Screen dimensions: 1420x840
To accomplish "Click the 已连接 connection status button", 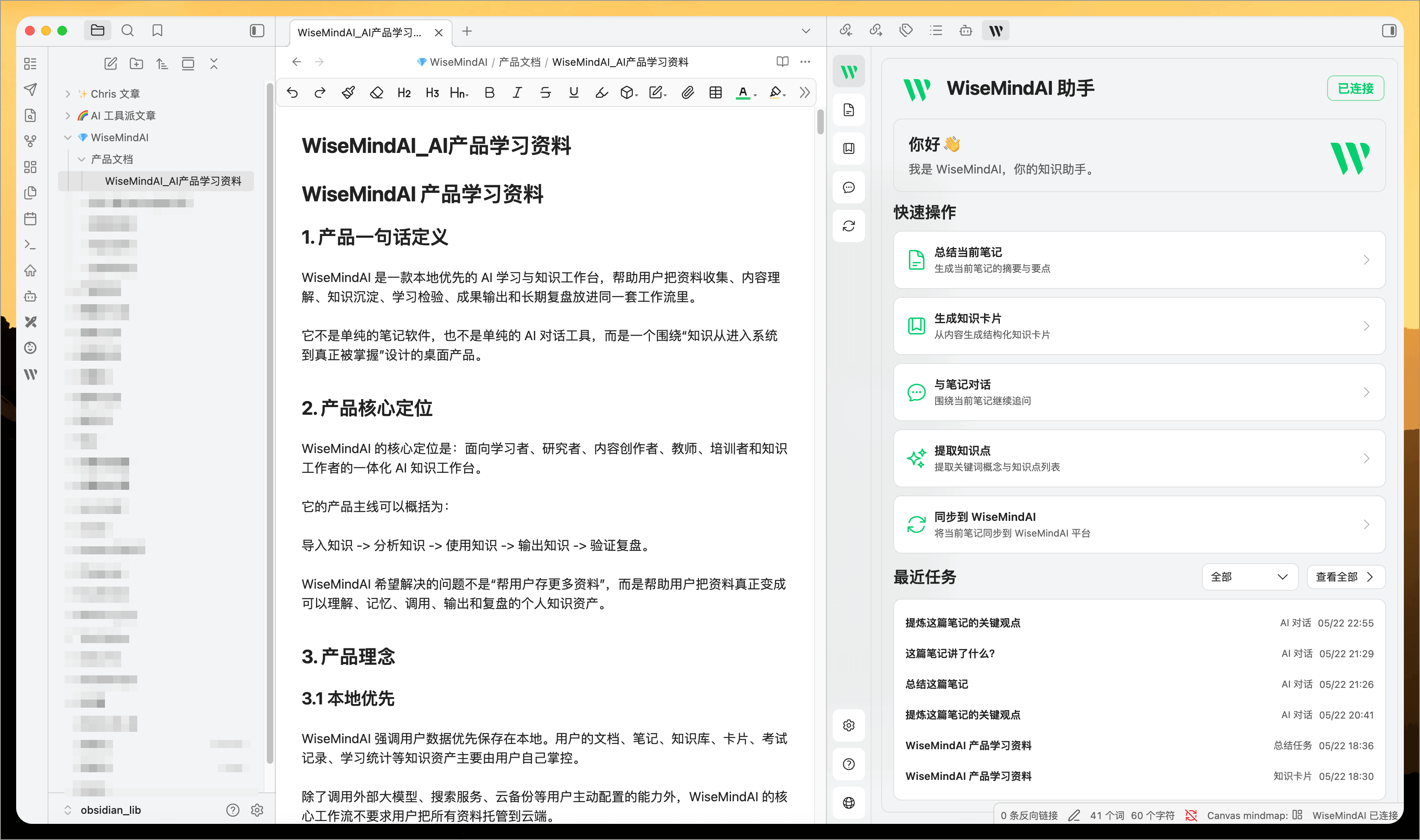I will pos(1355,88).
